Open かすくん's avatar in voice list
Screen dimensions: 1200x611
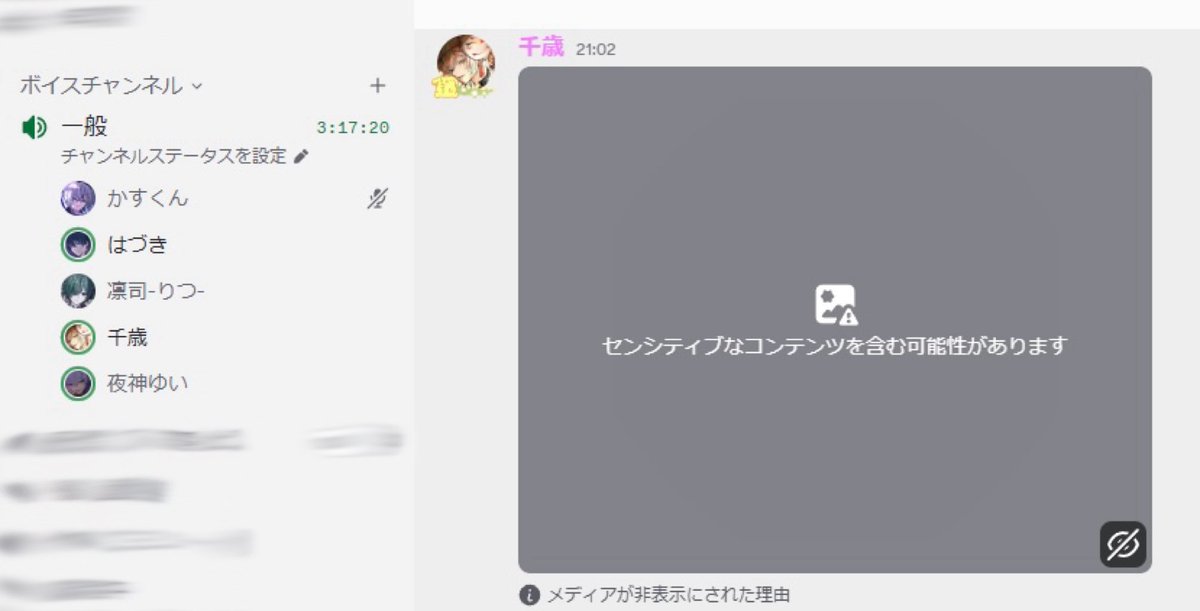(x=78, y=199)
